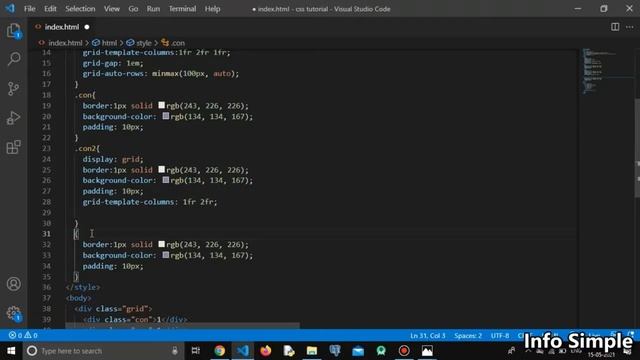Open the Edit menu
Screen dimensions: 640x360
[50, 9]
